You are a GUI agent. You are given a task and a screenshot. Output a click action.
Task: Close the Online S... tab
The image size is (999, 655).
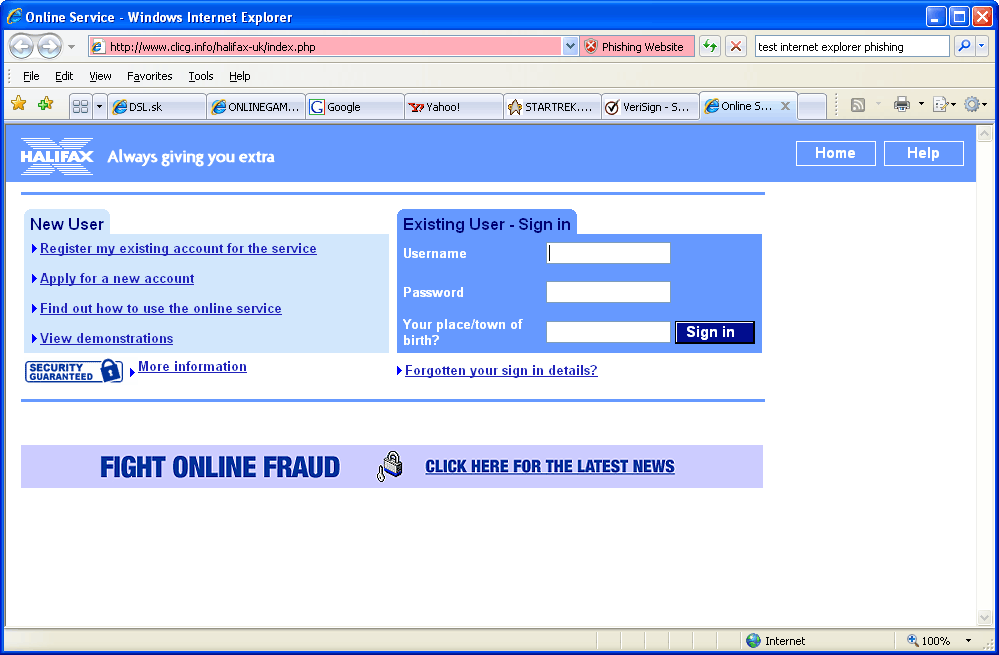[x=786, y=106]
